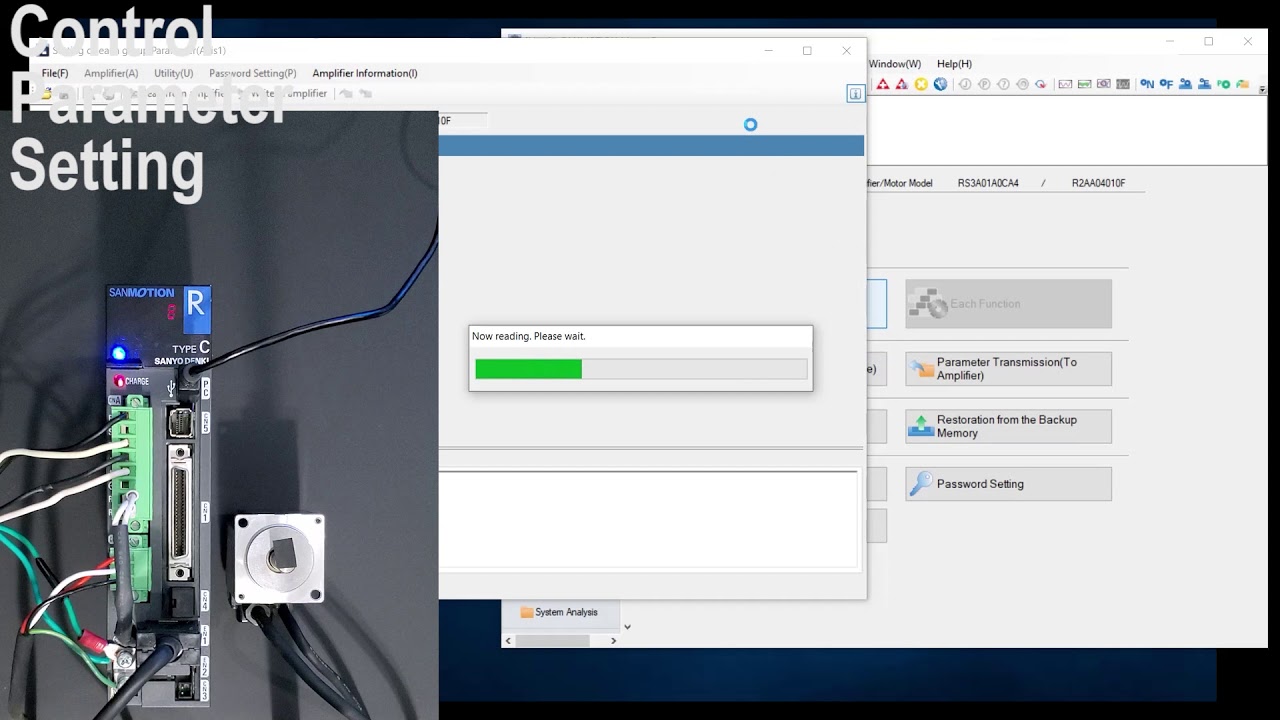This screenshot has width=1280, height=720.
Task: Click the folder icon at toolbar end
Action: pos(1242,84)
